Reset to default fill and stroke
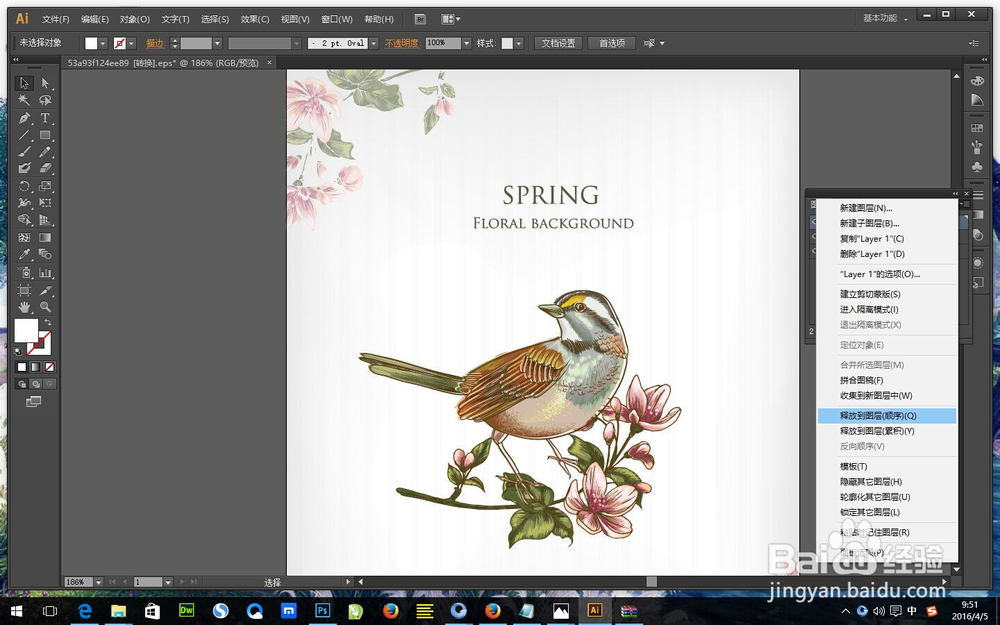Viewport: 1000px width, 625px height. click(18, 351)
